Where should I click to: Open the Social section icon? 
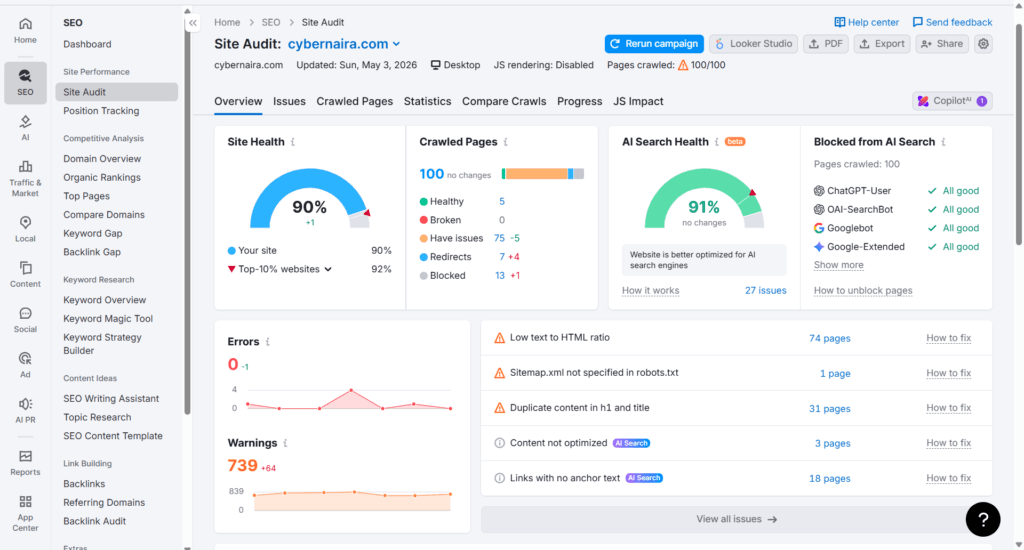[25, 320]
